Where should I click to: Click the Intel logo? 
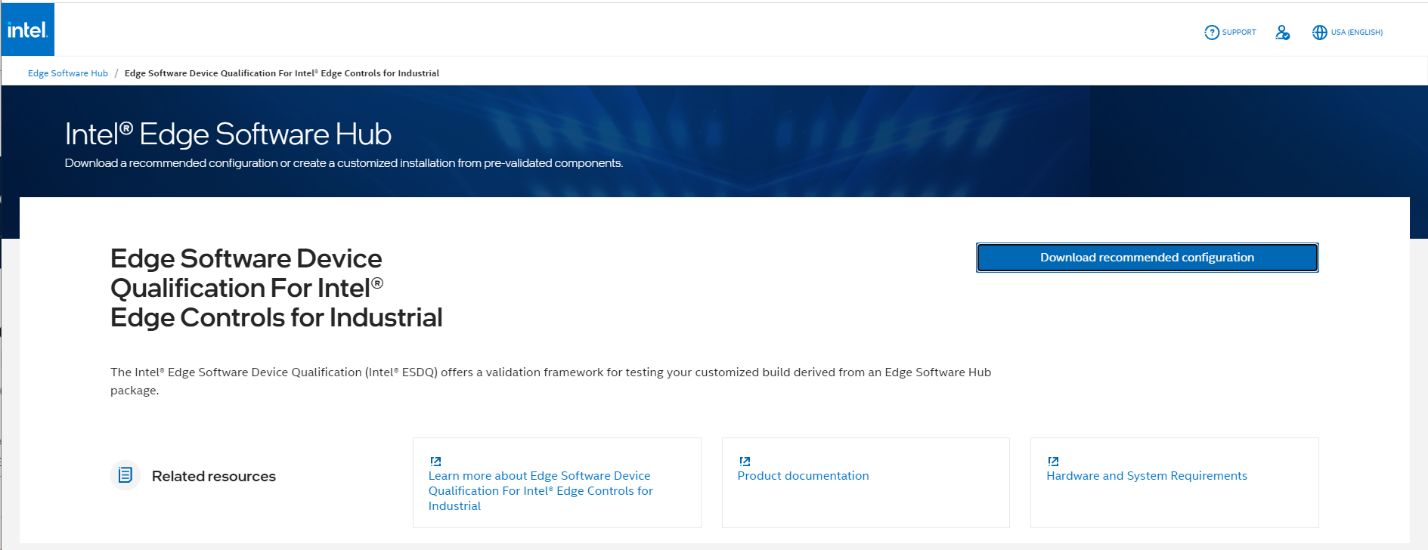click(27, 29)
